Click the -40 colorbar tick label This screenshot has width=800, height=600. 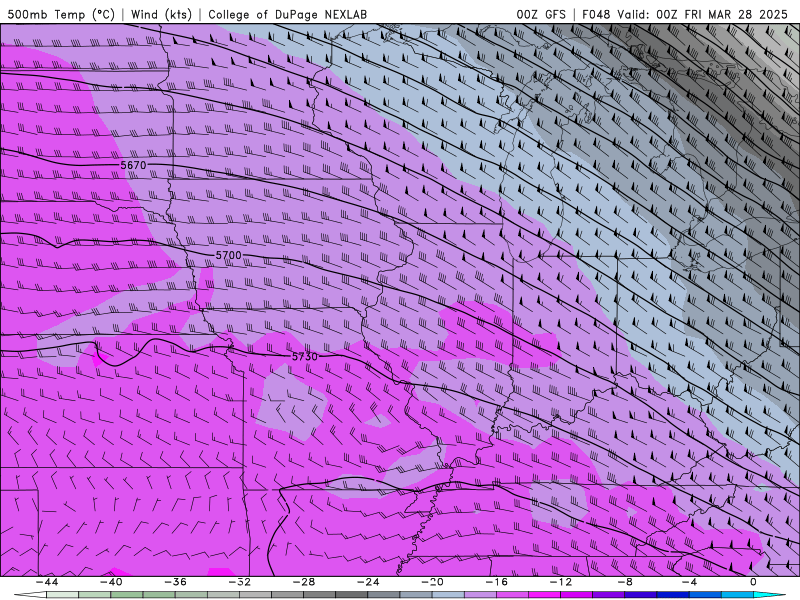click(x=111, y=582)
